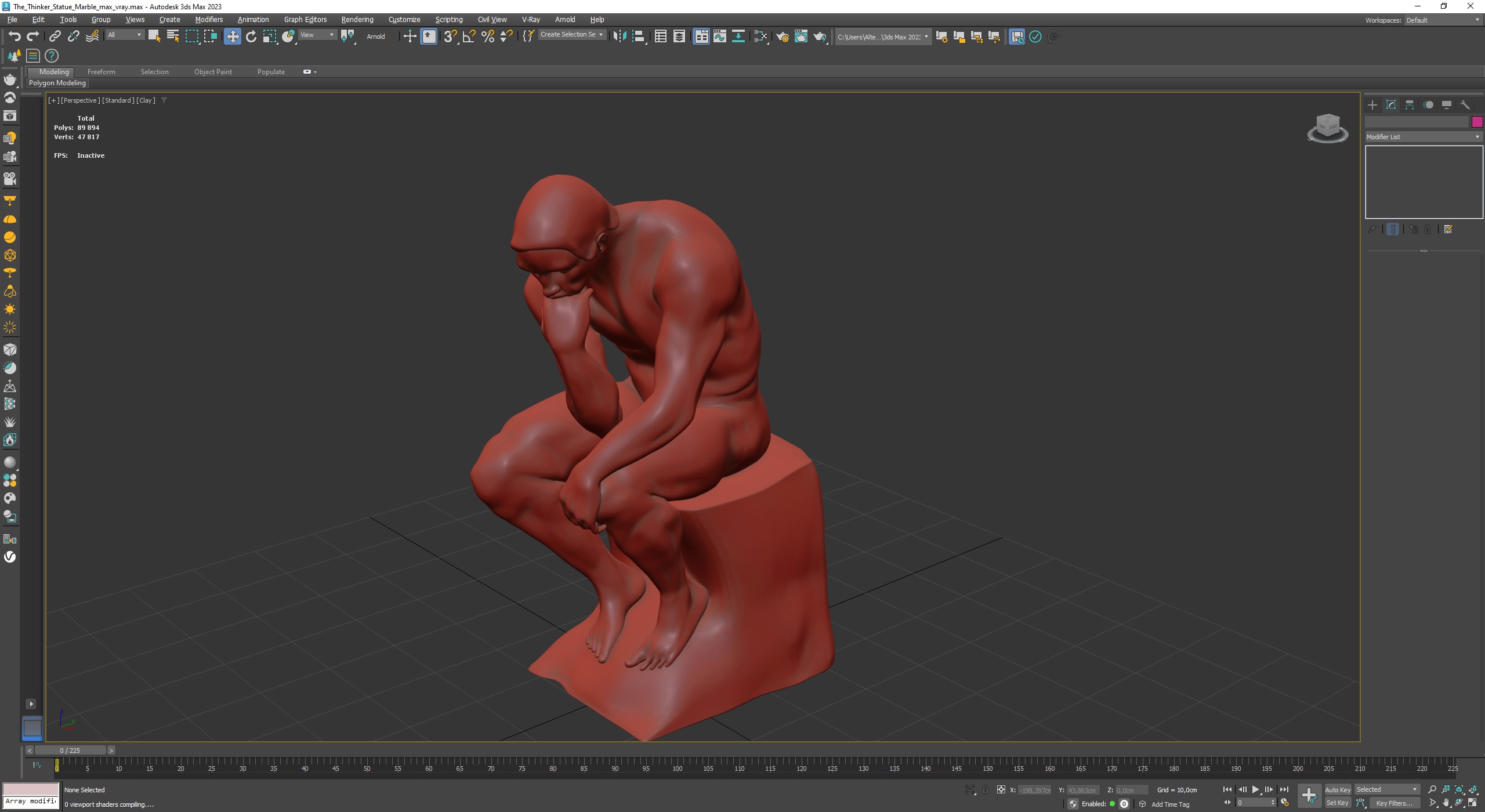Expand the left toolbar arrow button

(x=31, y=704)
